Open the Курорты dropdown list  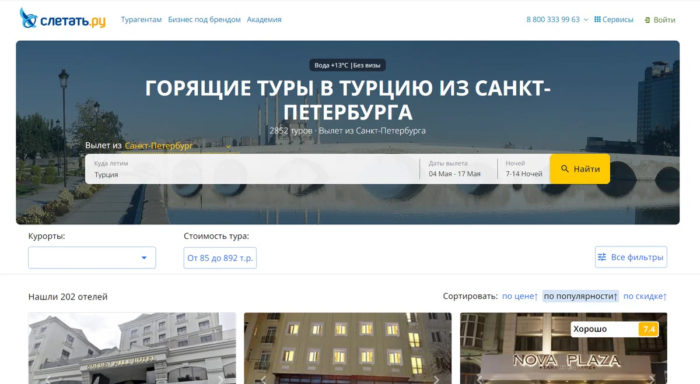(x=92, y=258)
